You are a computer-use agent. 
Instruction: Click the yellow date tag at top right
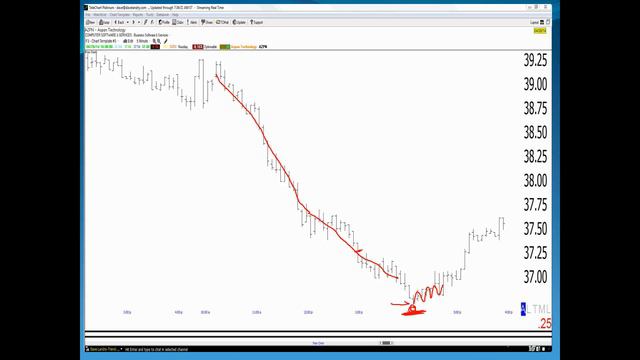(540, 31)
